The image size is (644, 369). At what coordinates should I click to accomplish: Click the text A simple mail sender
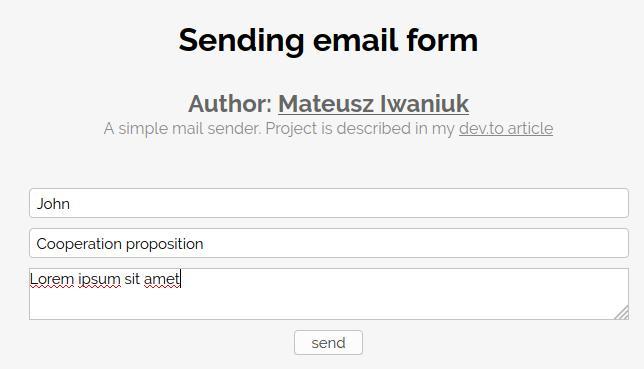(x=182, y=129)
